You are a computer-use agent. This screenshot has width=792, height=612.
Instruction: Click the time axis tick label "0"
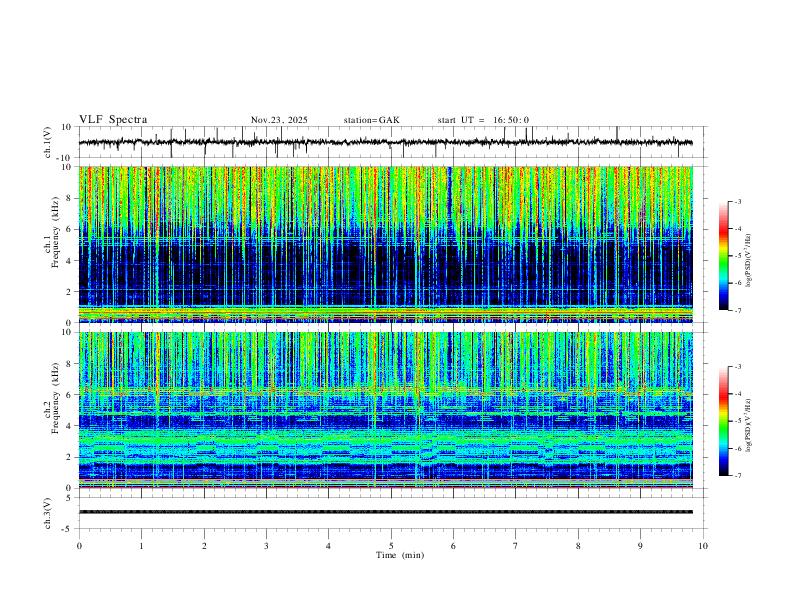[x=79, y=546]
